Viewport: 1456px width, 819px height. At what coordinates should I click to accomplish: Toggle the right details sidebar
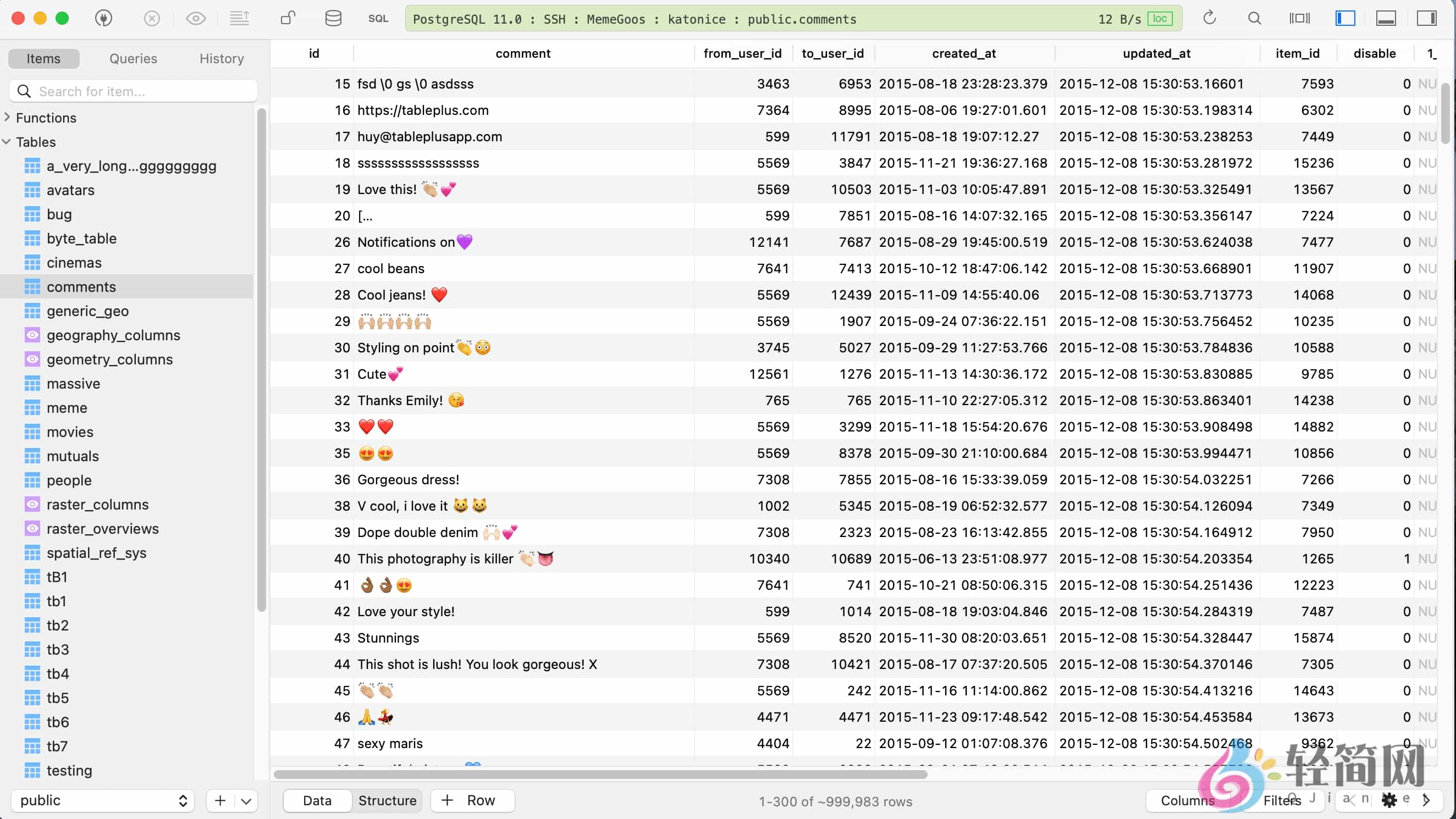(x=1427, y=19)
